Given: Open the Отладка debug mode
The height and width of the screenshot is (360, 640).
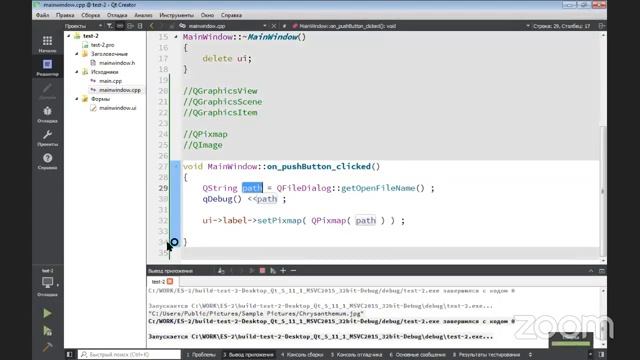Looking at the screenshot, I should [x=47, y=114].
